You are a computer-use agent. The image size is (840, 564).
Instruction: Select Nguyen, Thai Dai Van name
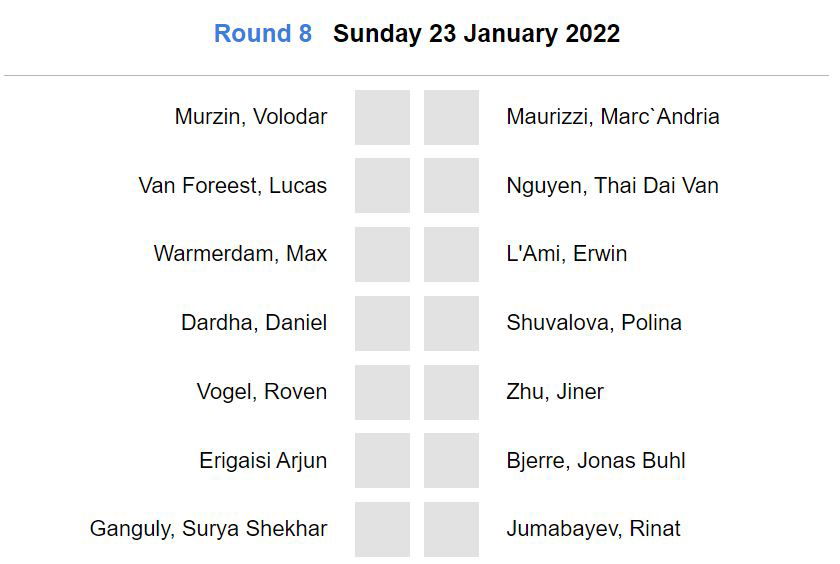[x=613, y=185]
